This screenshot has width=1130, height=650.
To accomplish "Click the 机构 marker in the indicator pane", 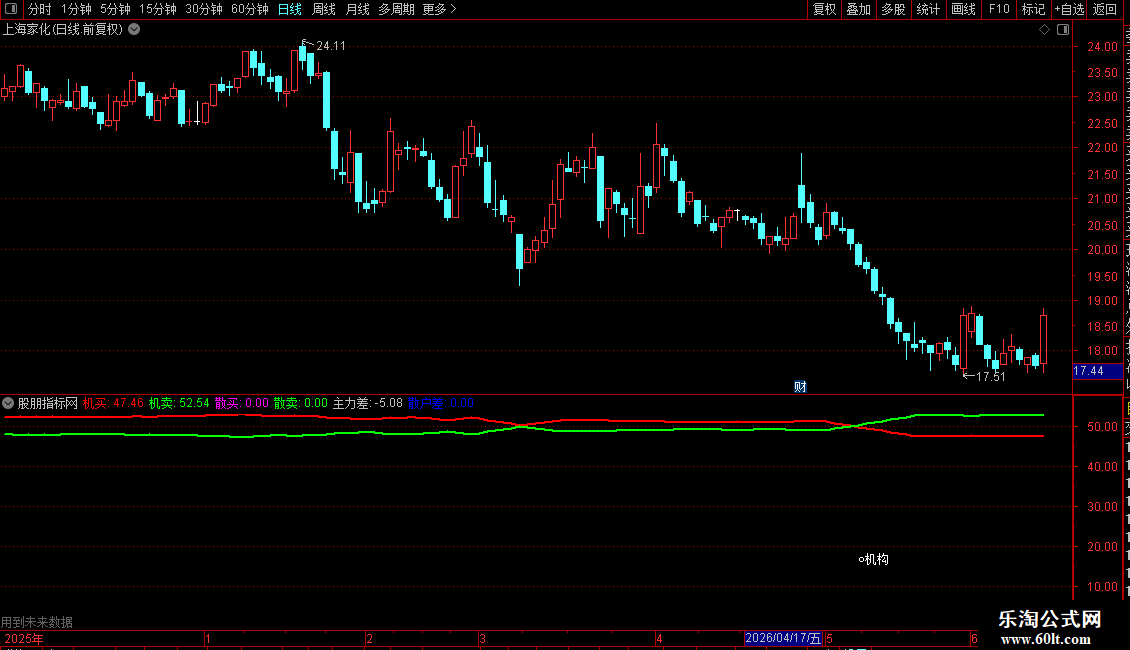I will (x=873, y=559).
